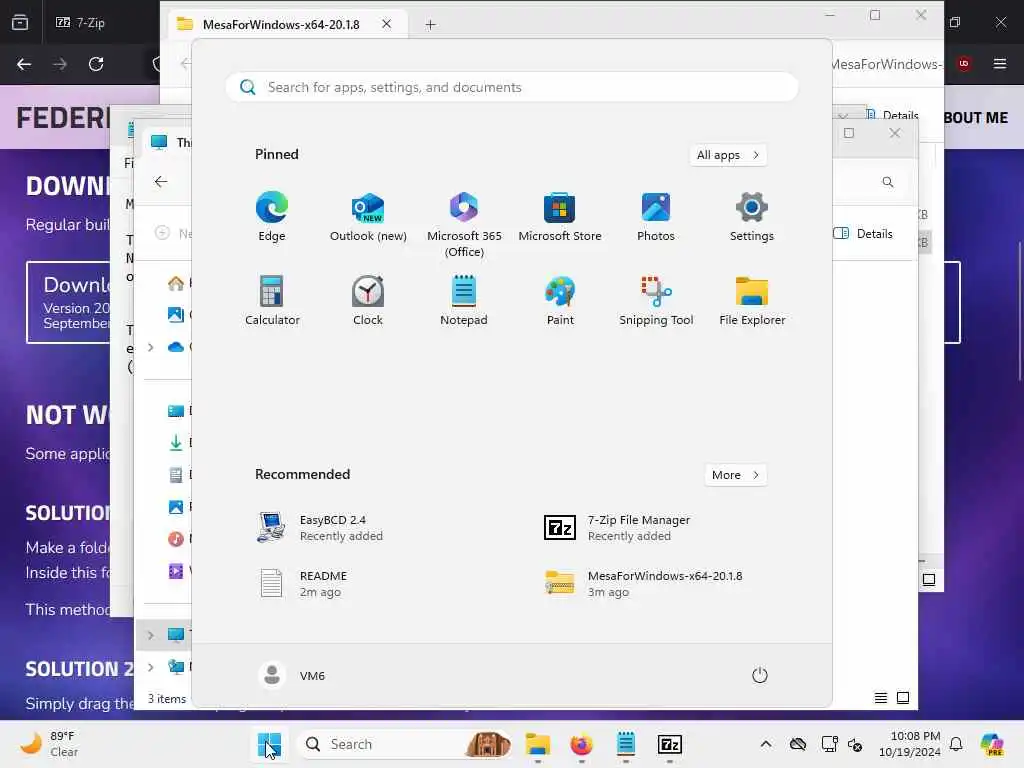Close the MesaForWindows-x64-20.1.8 tab
Screen dimensions: 1024x768
(x=387, y=24)
